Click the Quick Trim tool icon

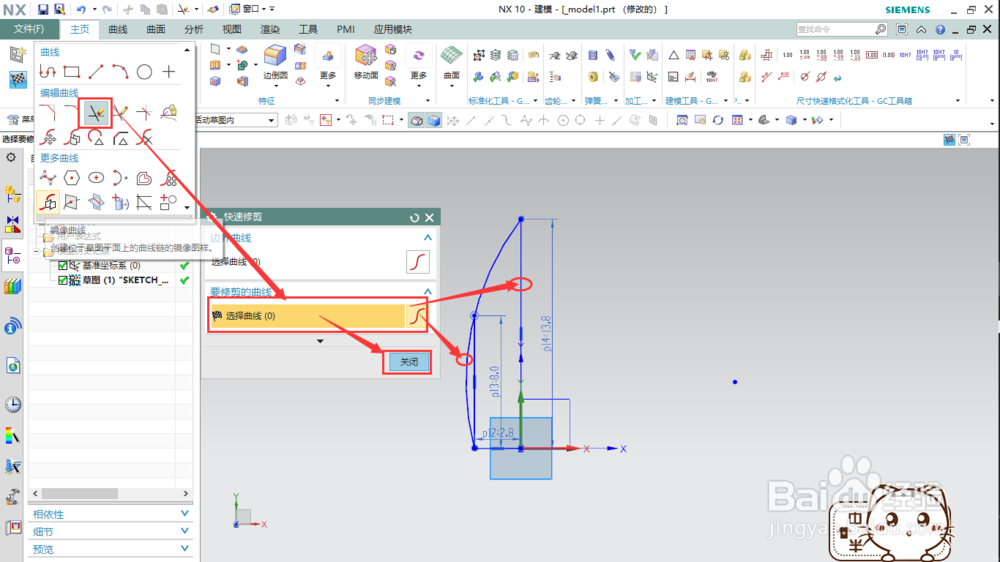[96, 114]
